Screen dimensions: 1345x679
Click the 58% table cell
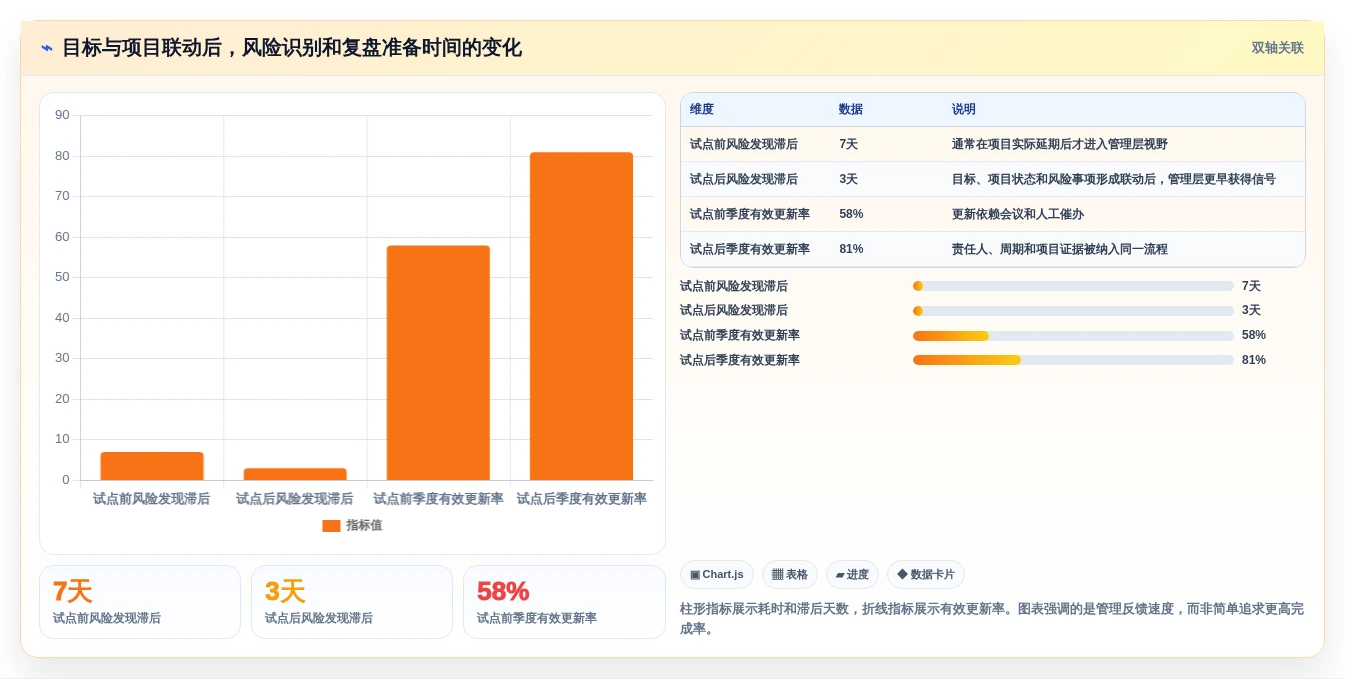(x=852, y=215)
